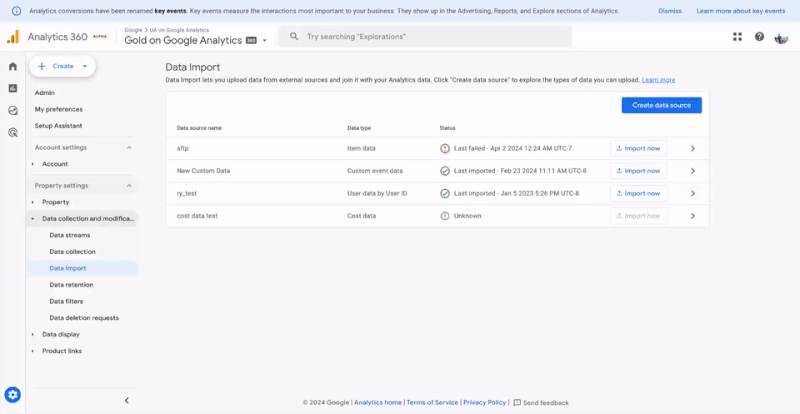The height and width of the screenshot is (414, 800).
Task: Collapse the Account settings section
Action: (x=129, y=148)
